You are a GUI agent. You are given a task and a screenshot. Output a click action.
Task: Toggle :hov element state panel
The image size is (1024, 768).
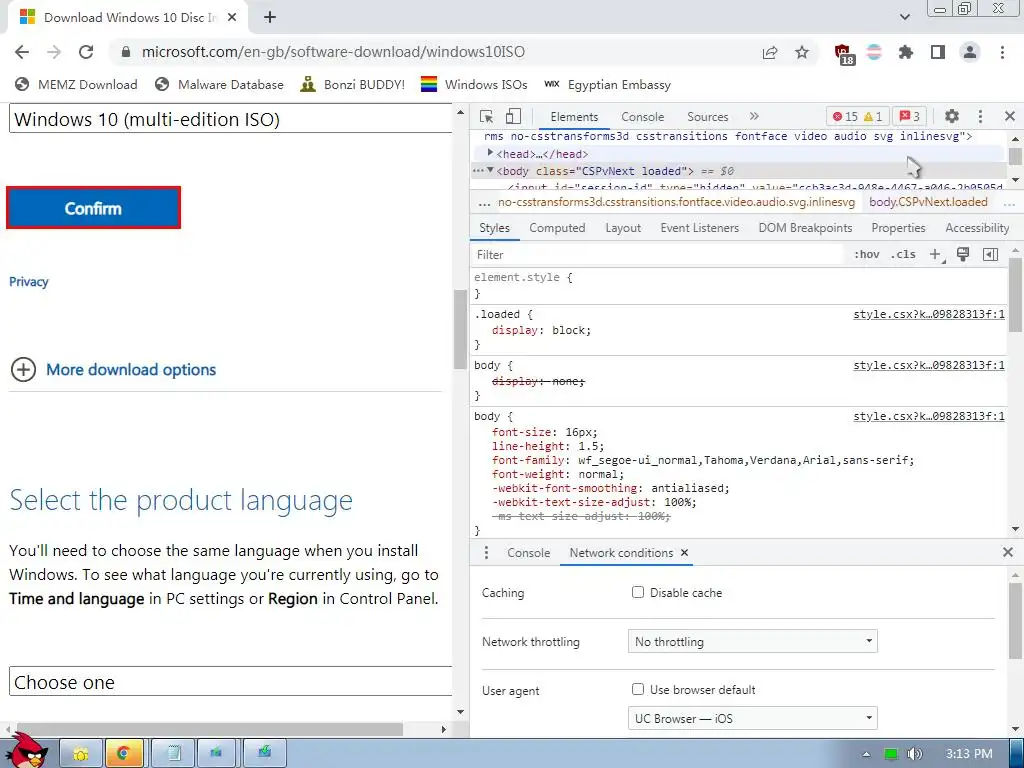[867, 255]
